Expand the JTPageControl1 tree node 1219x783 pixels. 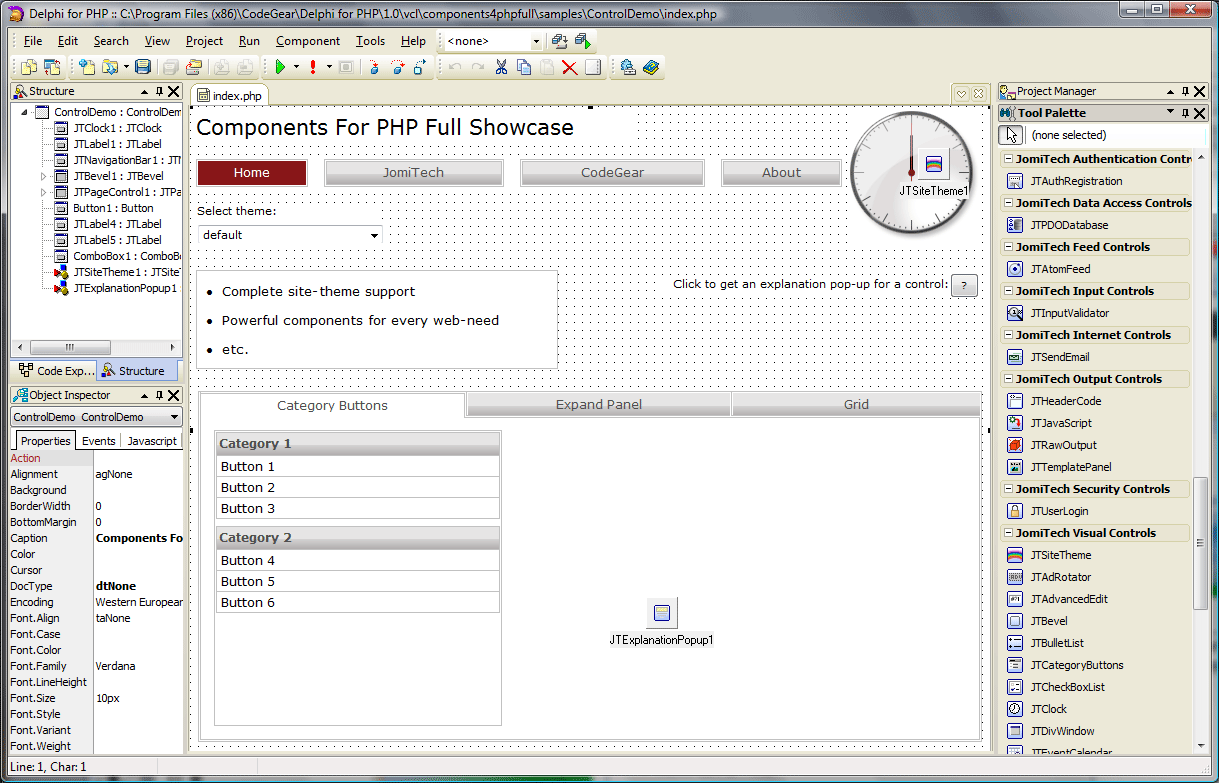click(43, 192)
